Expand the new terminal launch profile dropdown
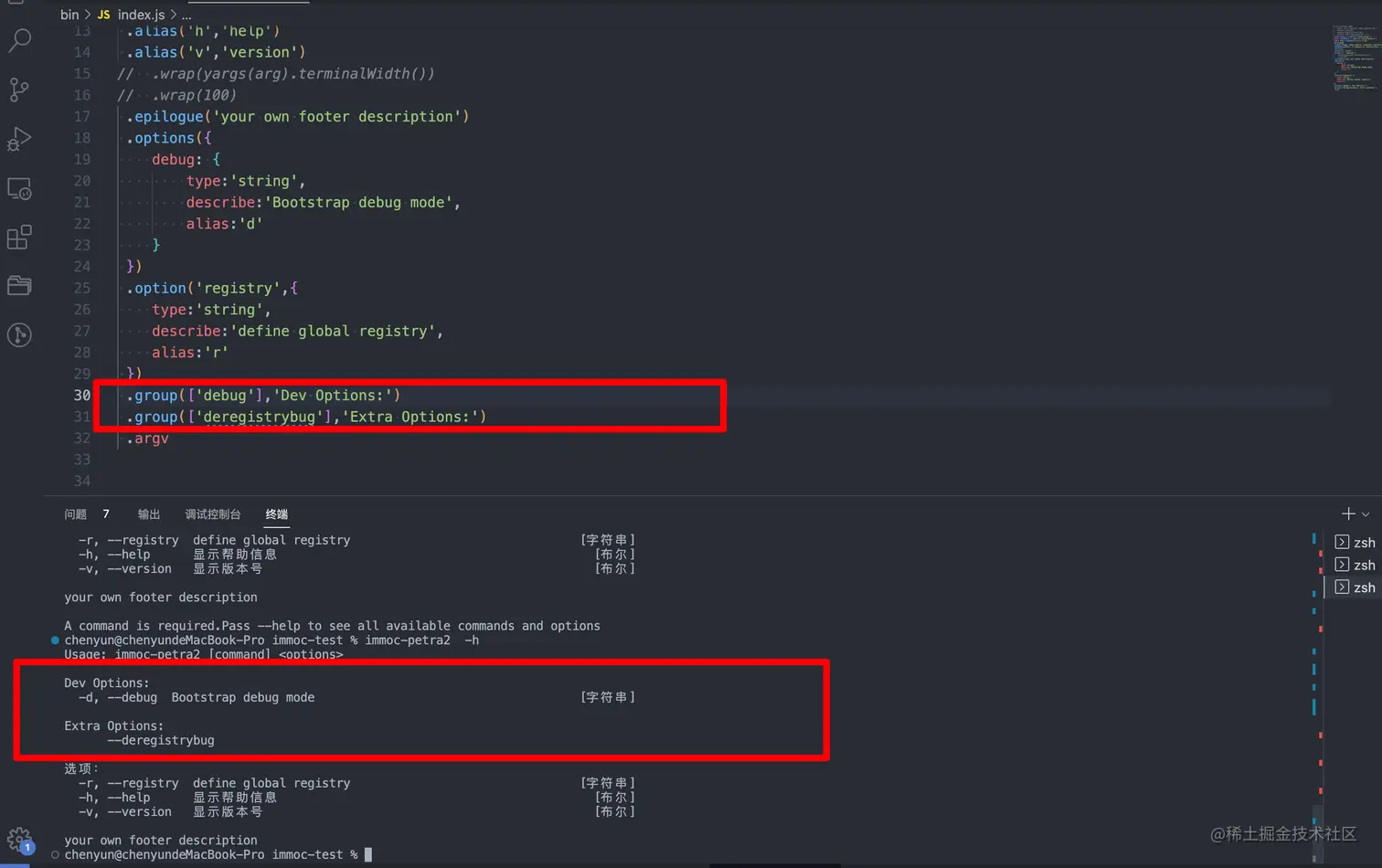The width and height of the screenshot is (1382, 868). coord(1366,514)
